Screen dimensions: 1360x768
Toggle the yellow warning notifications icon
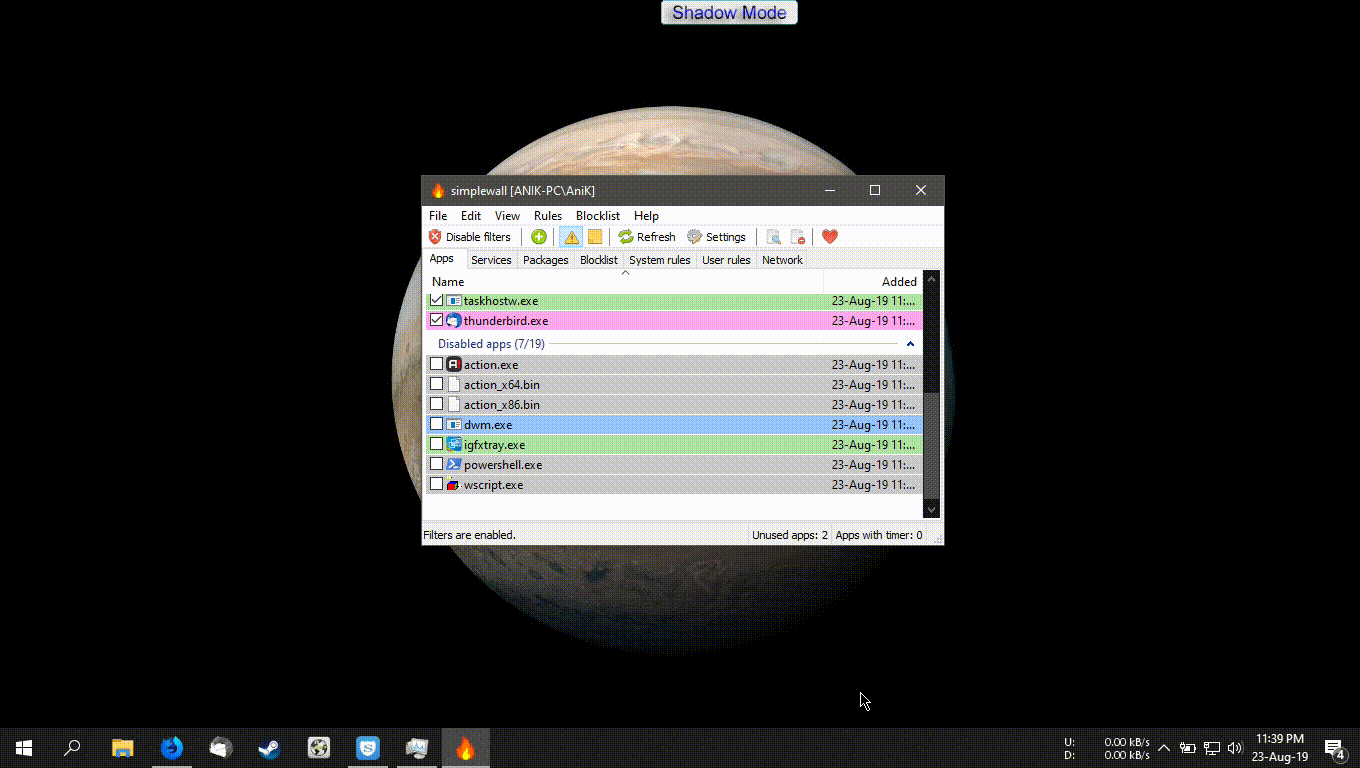point(571,237)
